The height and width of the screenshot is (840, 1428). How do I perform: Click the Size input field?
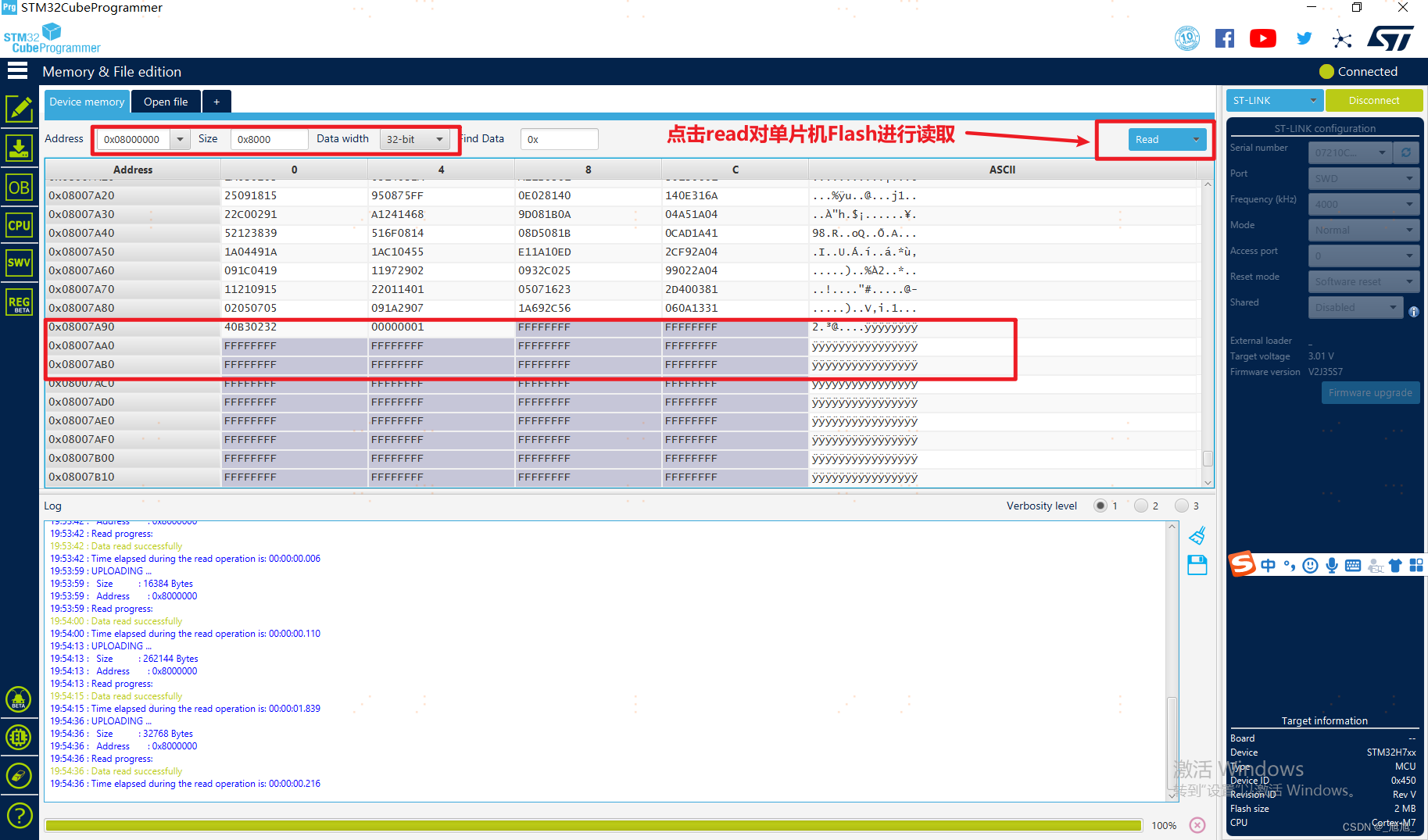pos(269,139)
